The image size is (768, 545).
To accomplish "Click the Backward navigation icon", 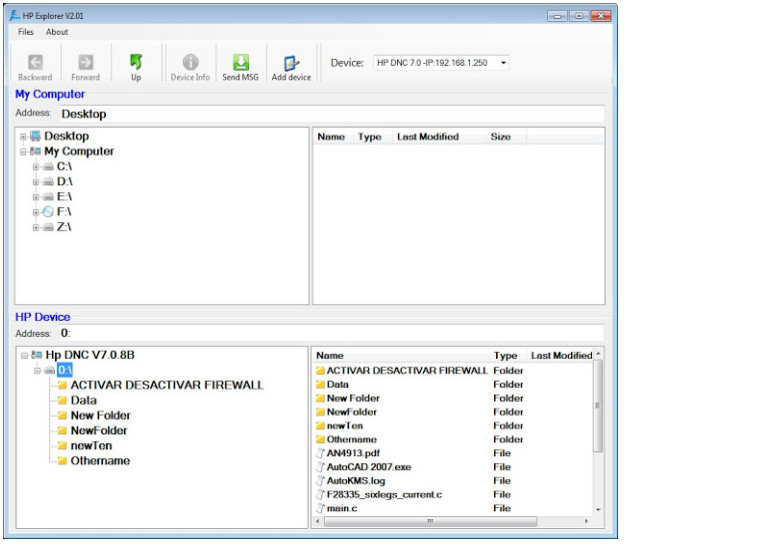I will tap(35, 63).
